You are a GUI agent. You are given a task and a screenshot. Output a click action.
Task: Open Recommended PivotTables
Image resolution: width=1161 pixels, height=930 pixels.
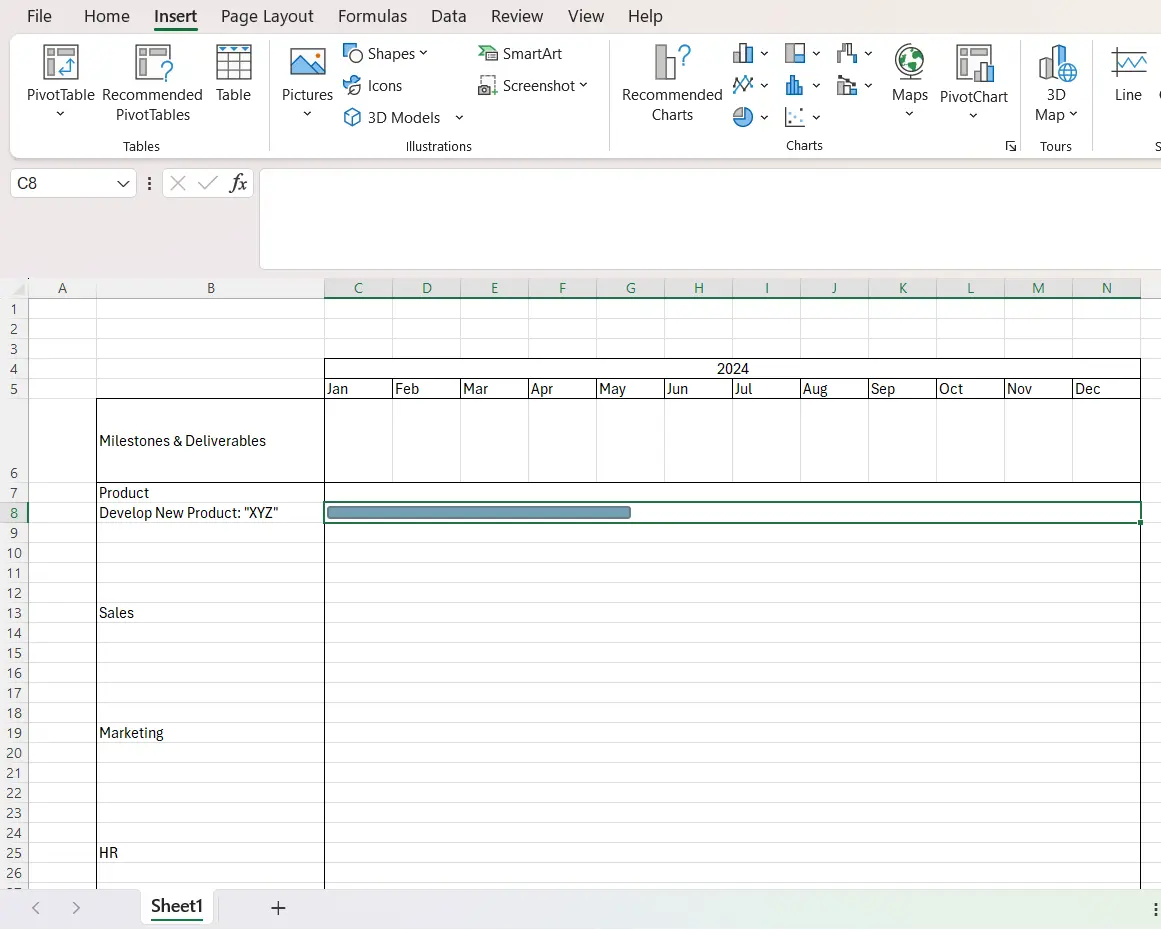(153, 81)
